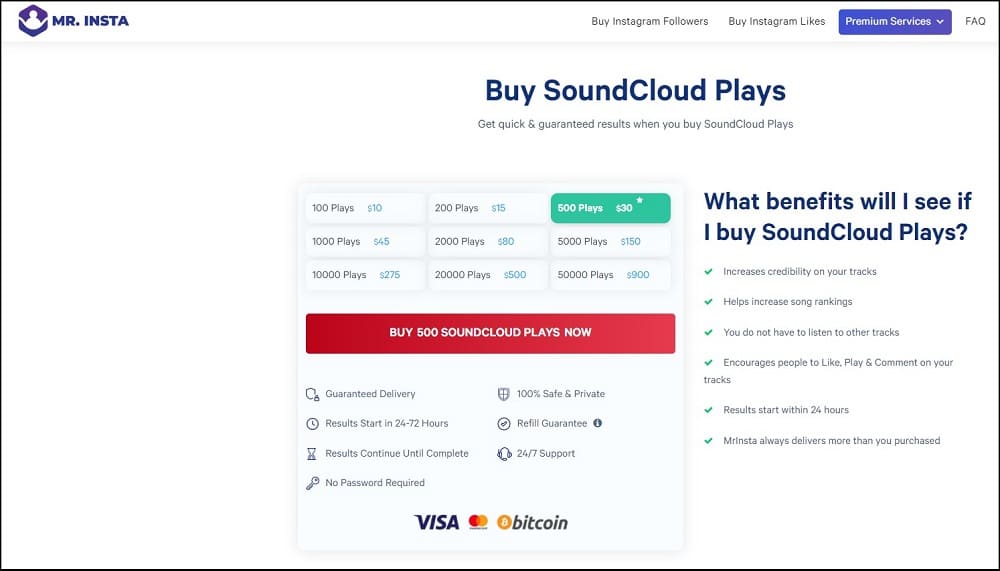The height and width of the screenshot is (571, 1000).
Task: Choose the 1000 Plays $45 package
Action: tap(365, 242)
